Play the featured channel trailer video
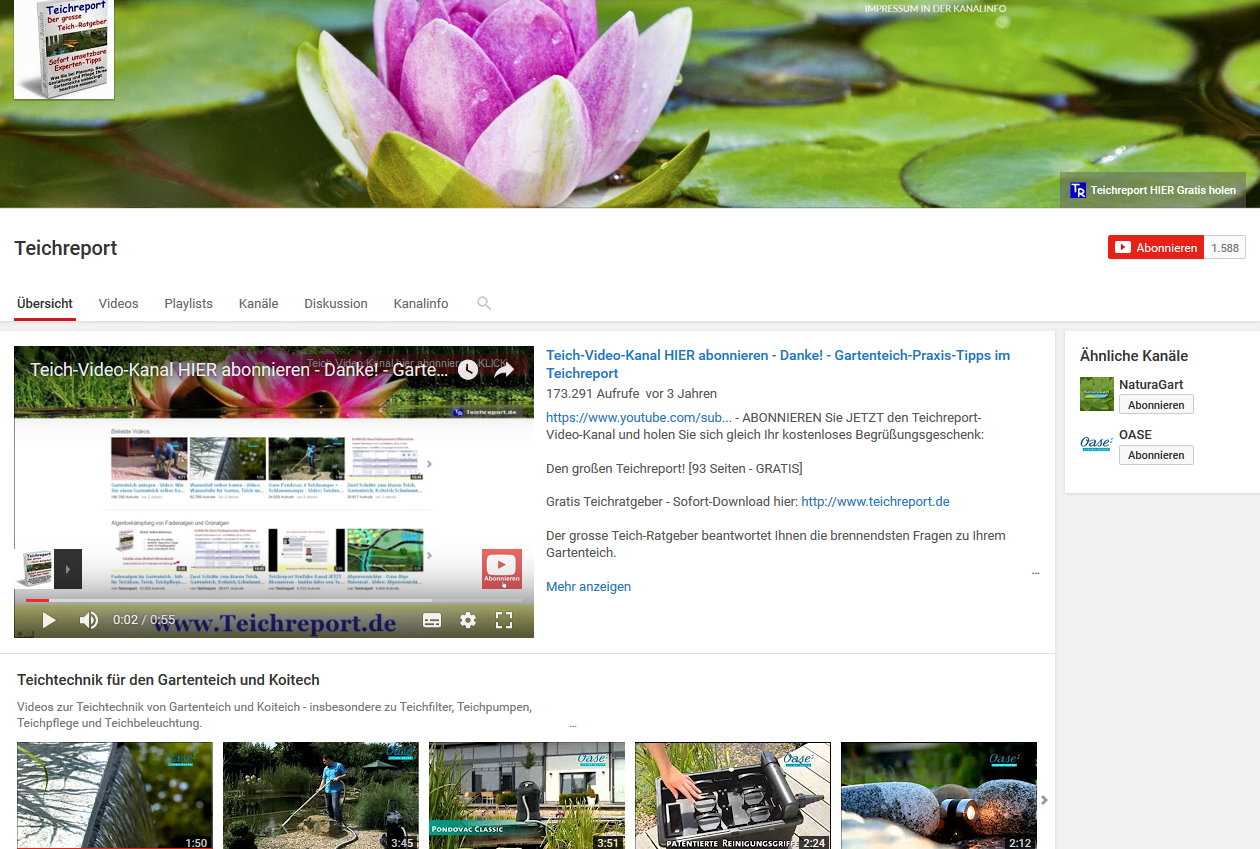Screen dimensions: 1260x849 pyautogui.click(x=48, y=620)
